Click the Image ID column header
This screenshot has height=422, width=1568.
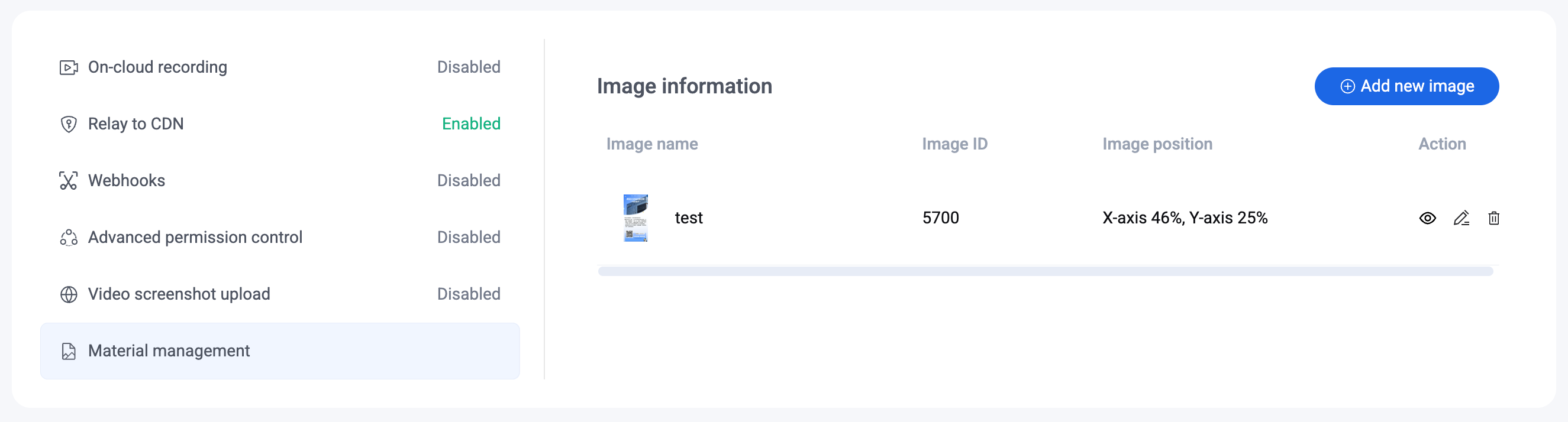(x=954, y=144)
